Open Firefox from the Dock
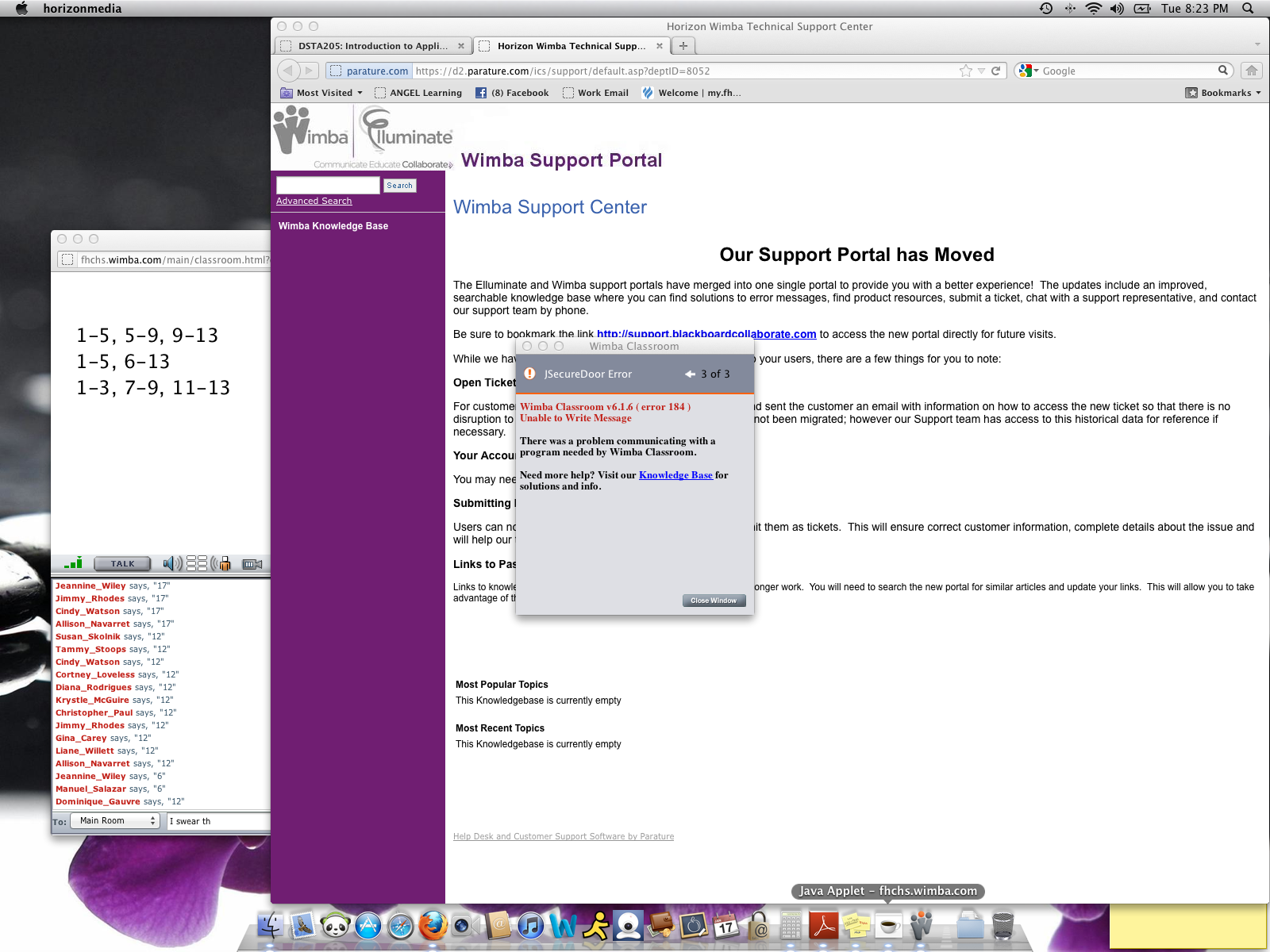The image size is (1270, 952). tap(433, 926)
